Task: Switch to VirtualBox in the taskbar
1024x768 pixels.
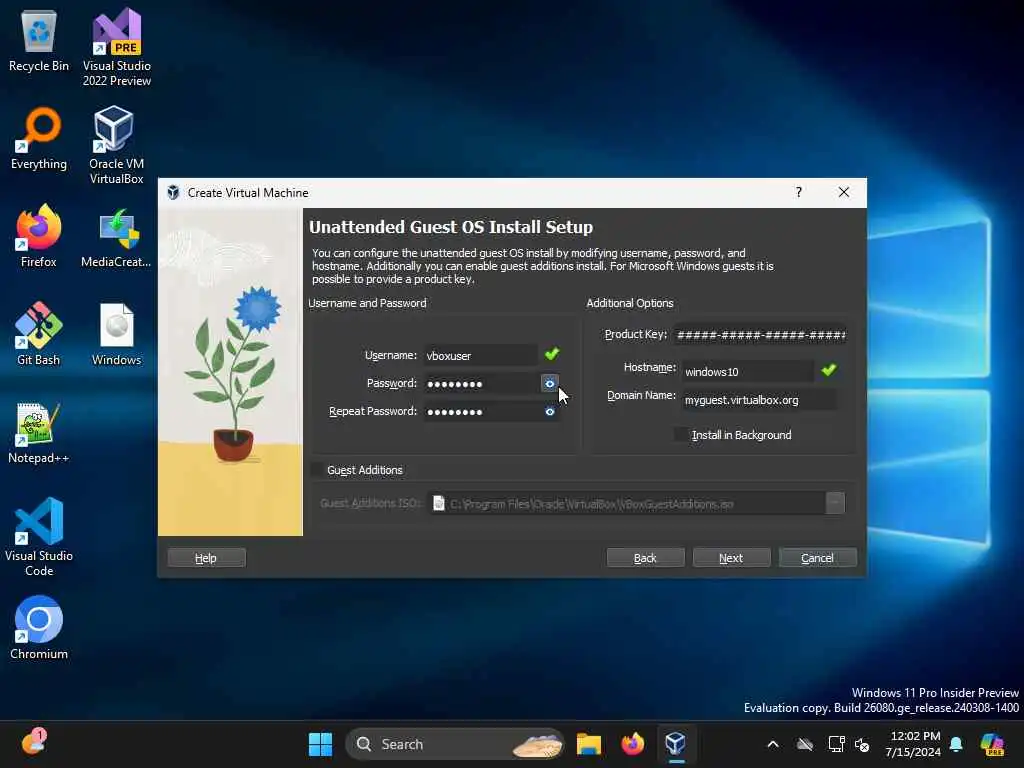Action: tap(675, 744)
